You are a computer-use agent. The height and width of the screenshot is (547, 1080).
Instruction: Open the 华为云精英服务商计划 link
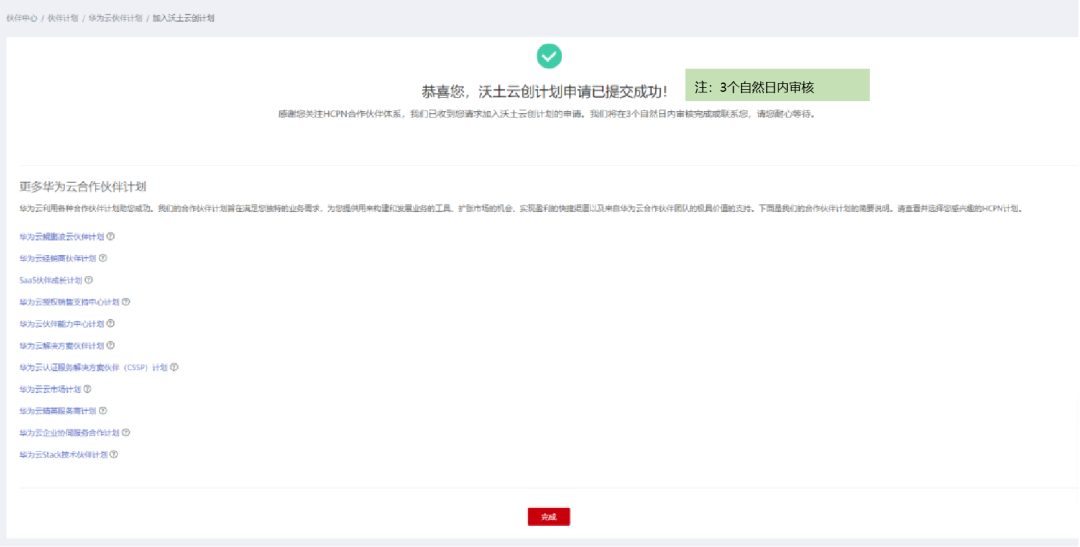pyautogui.click(x=58, y=411)
